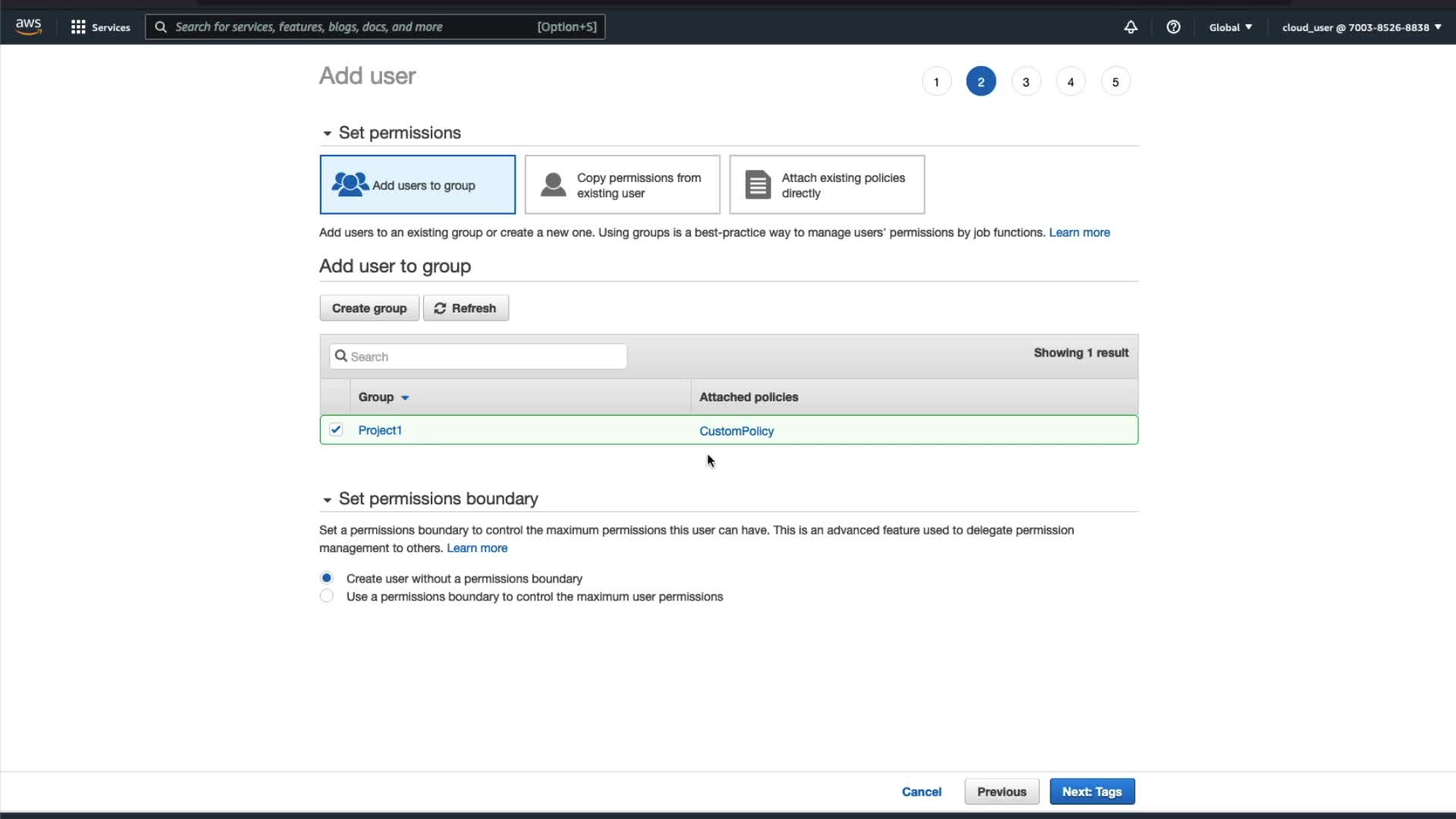Click the Next: Tags button
Image resolution: width=1456 pixels, height=819 pixels.
pyautogui.click(x=1091, y=792)
